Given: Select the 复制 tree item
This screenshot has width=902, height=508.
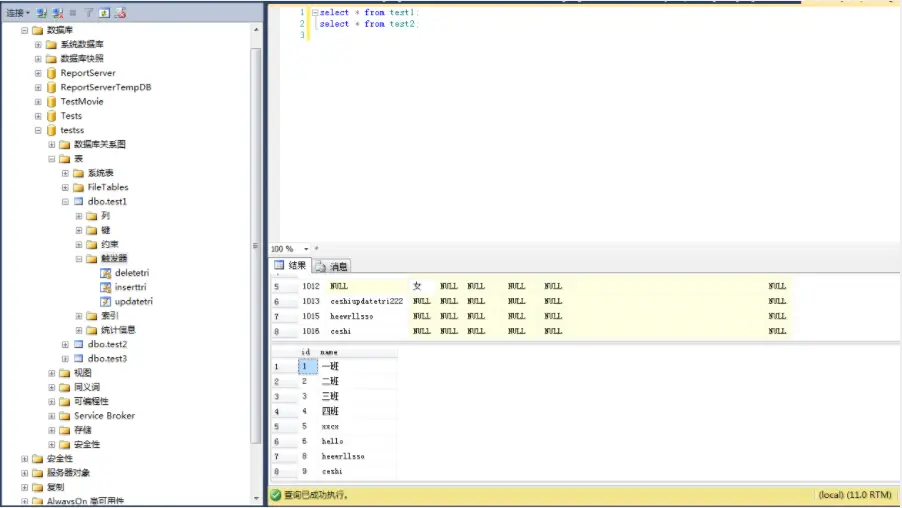Looking at the screenshot, I should tap(56, 487).
